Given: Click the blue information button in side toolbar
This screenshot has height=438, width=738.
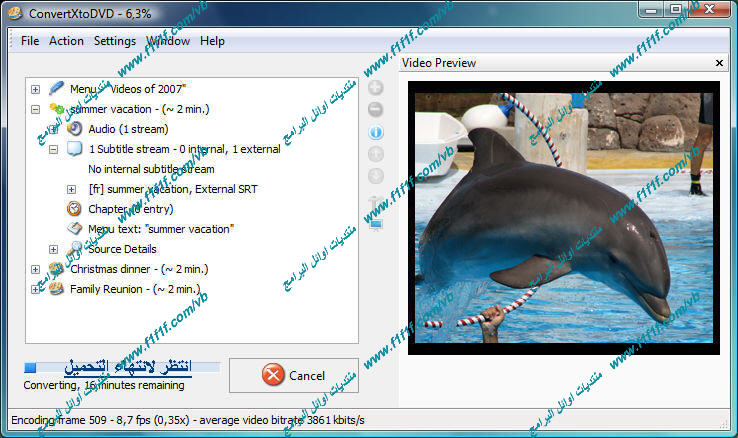Looking at the screenshot, I should click(x=376, y=132).
